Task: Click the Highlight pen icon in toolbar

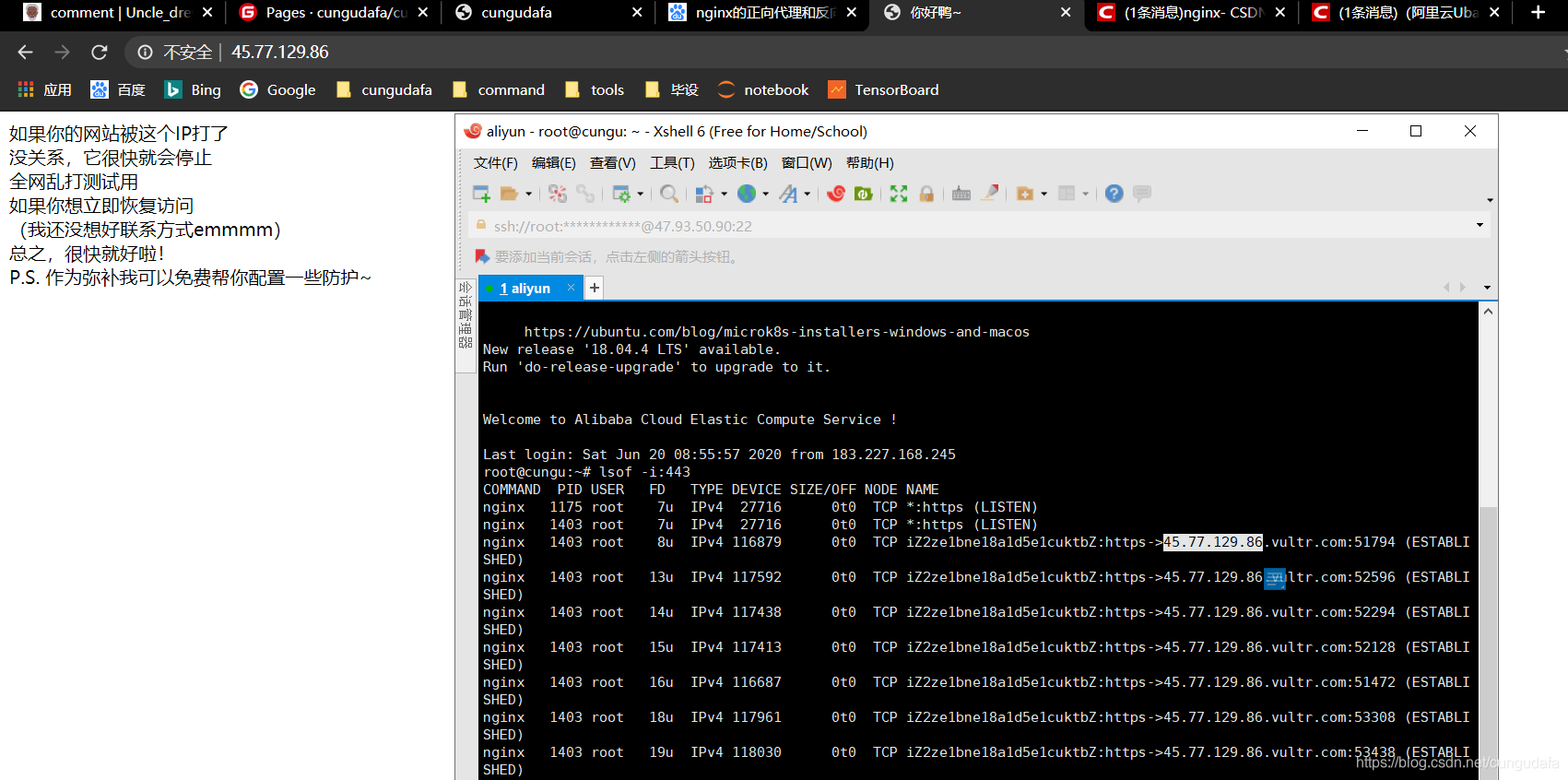Action: tap(990, 194)
